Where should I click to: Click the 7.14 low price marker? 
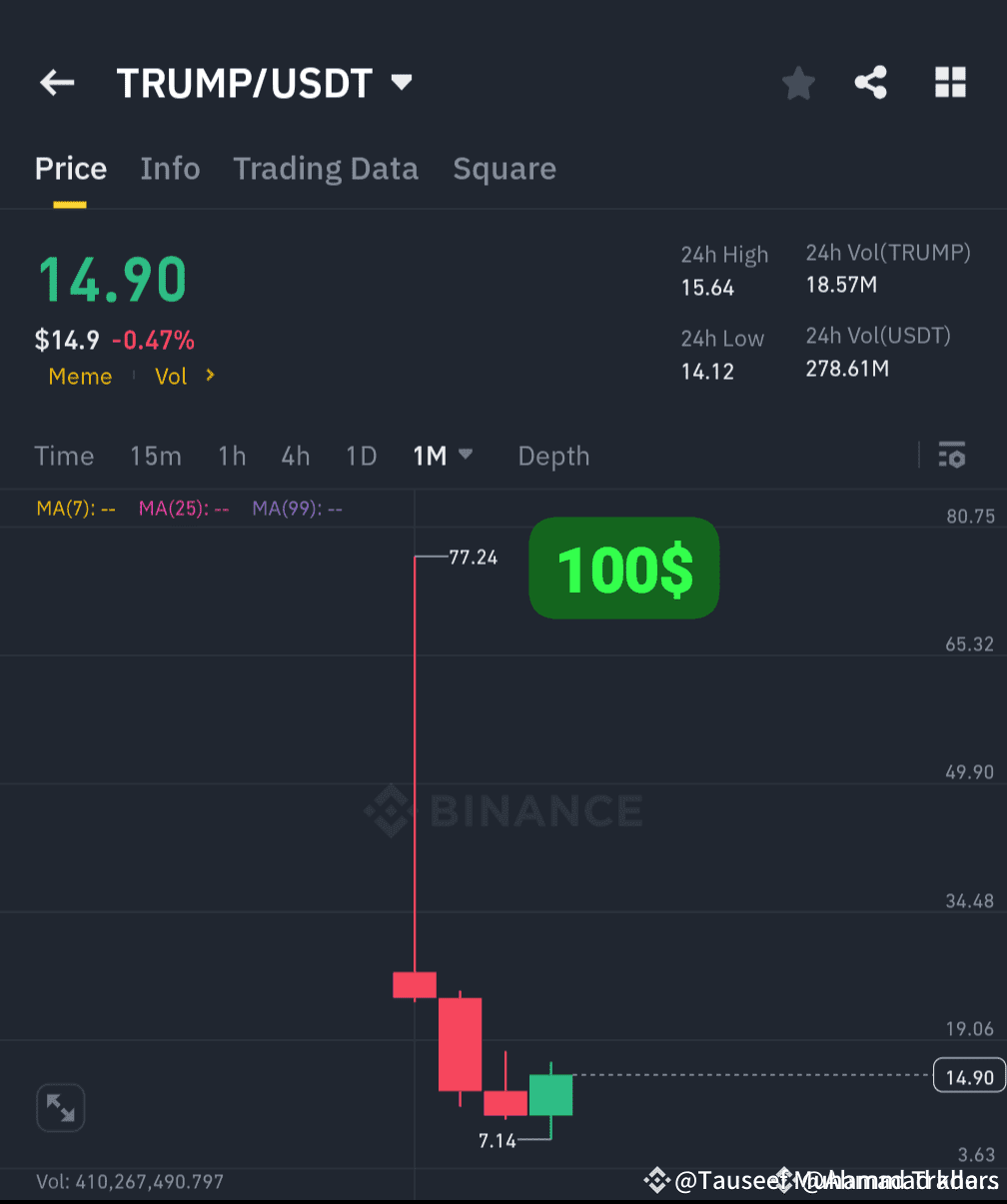[497, 1140]
